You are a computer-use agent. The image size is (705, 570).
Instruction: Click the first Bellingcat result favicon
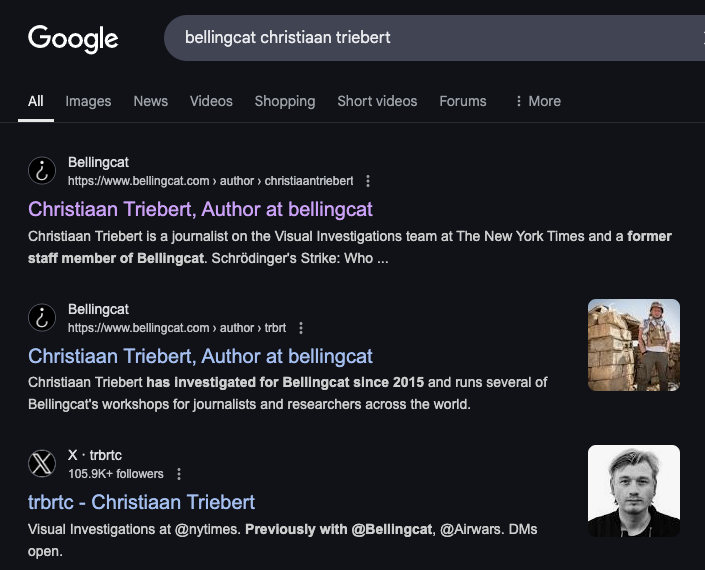[x=42, y=171]
